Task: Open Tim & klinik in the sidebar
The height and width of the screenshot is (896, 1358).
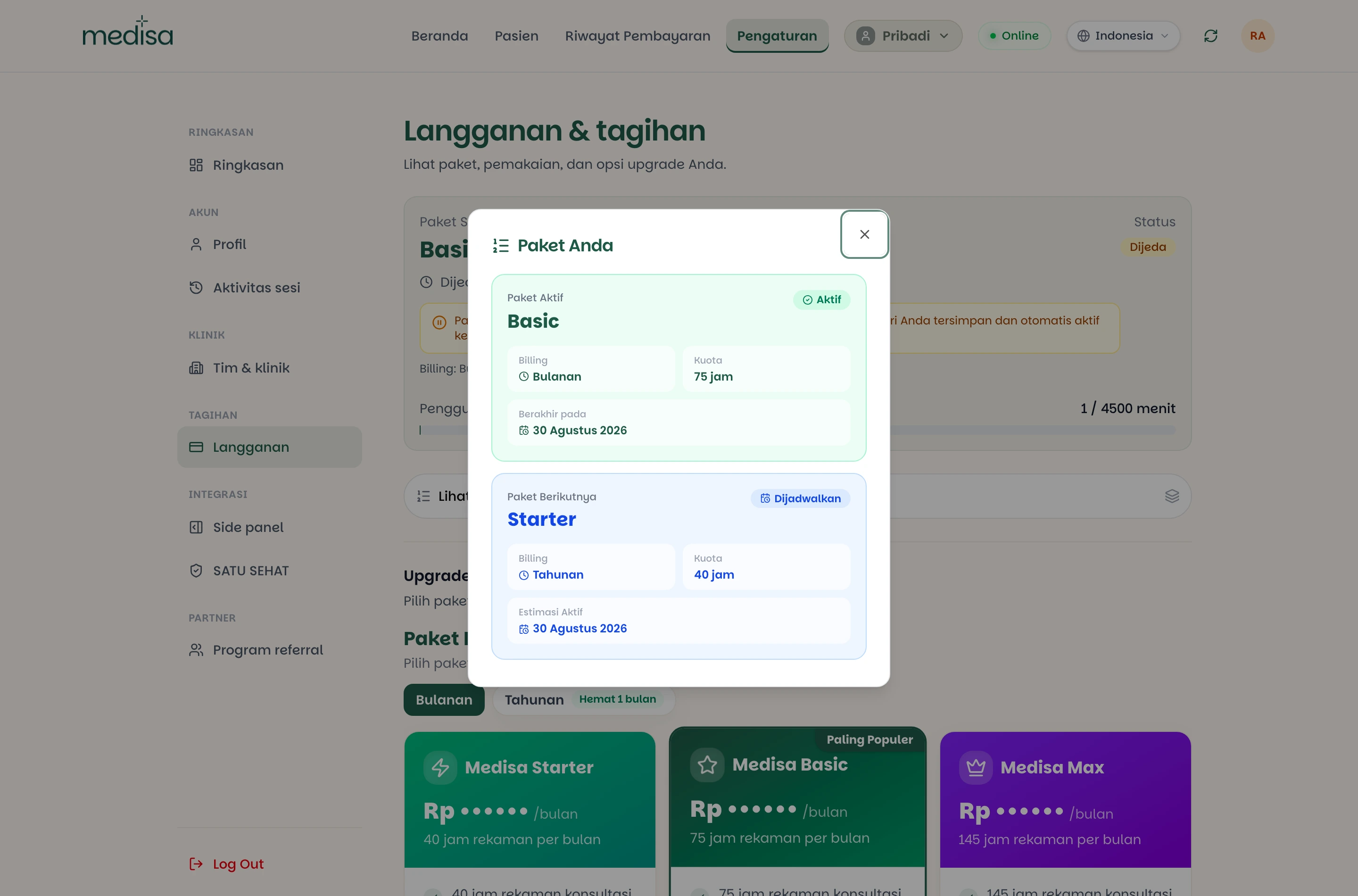Action: (x=269, y=367)
